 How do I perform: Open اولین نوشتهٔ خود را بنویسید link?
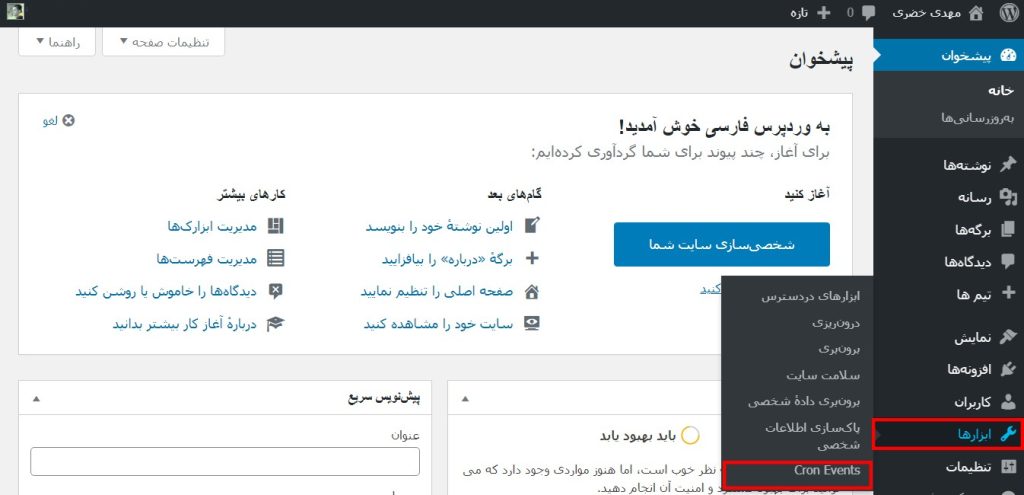(439, 227)
